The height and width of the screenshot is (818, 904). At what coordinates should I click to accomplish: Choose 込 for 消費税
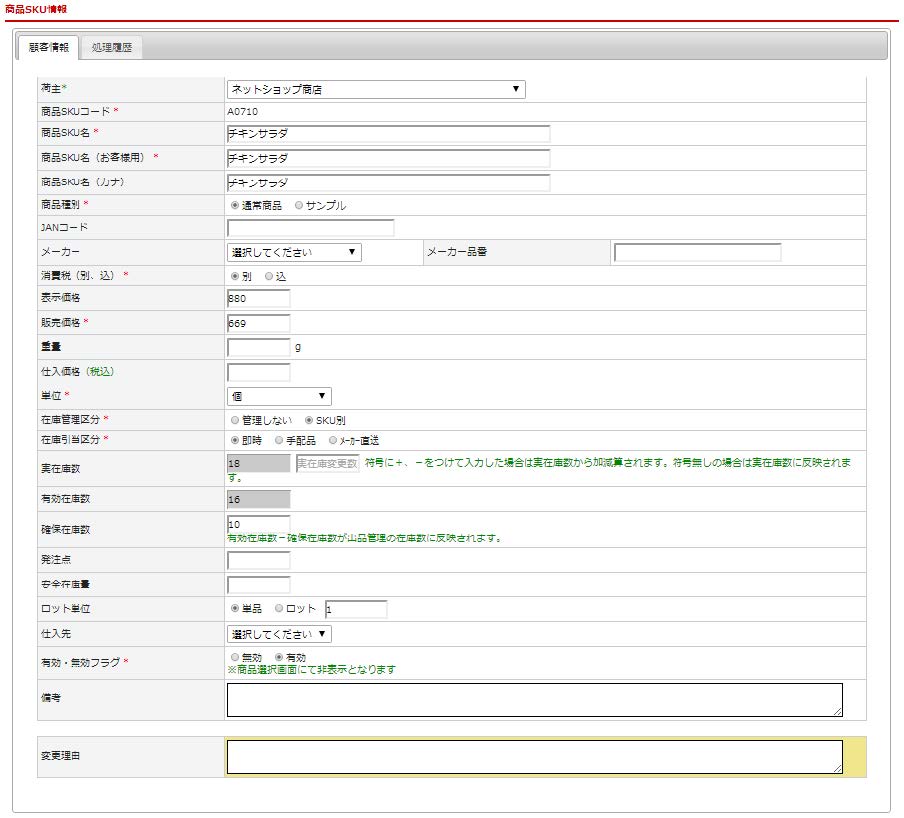click(269, 276)
